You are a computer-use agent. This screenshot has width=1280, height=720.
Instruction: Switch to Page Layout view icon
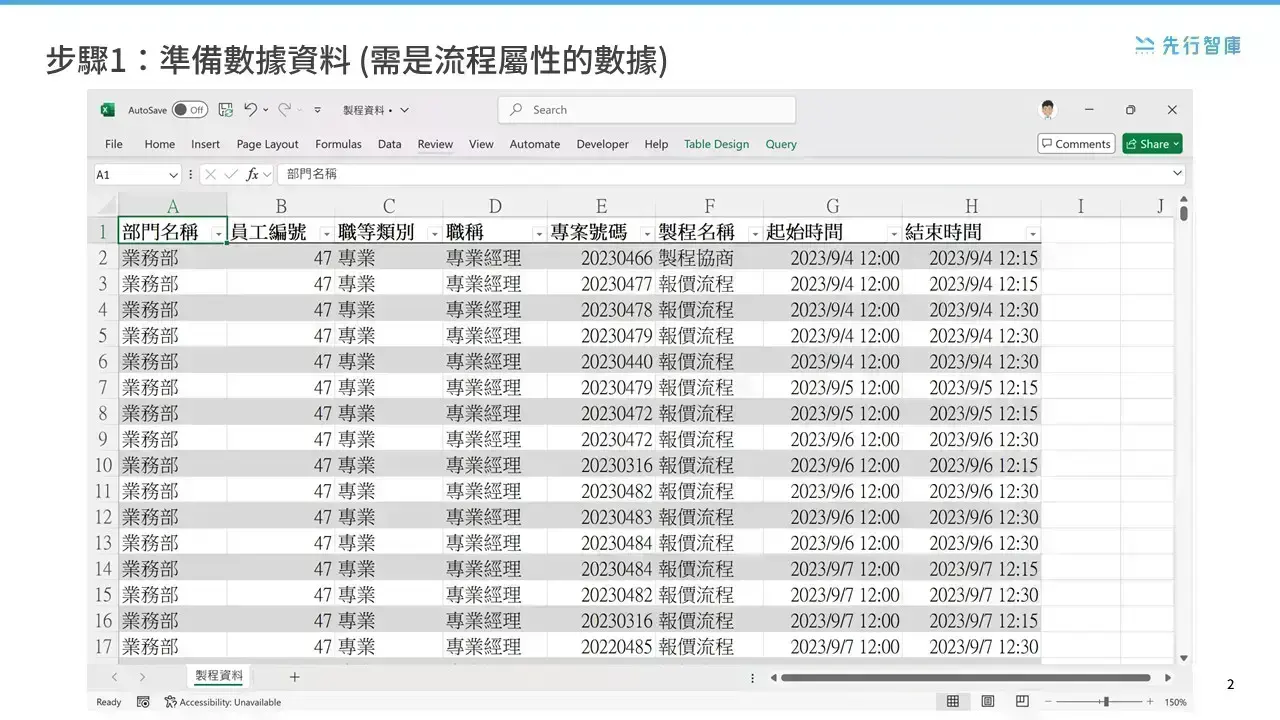(x=988, y=702)
